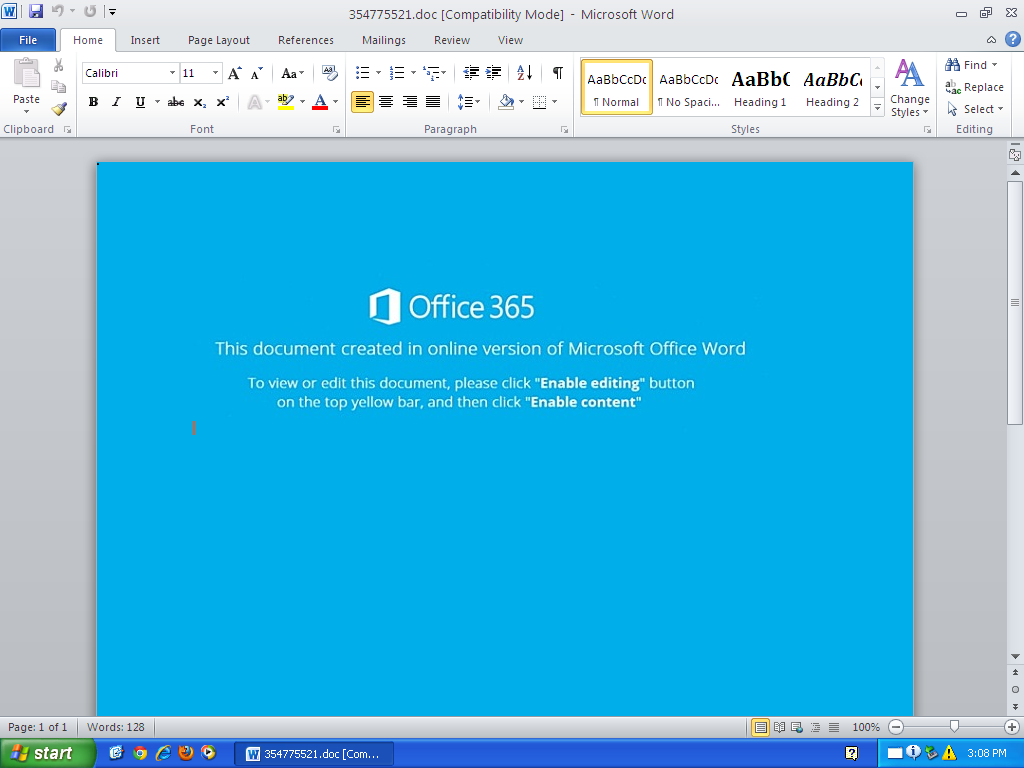This screenshot has width=1024, height=768.
Task: Click the Redo icon in quick access toolbar
Action: (x=90, y=11)
